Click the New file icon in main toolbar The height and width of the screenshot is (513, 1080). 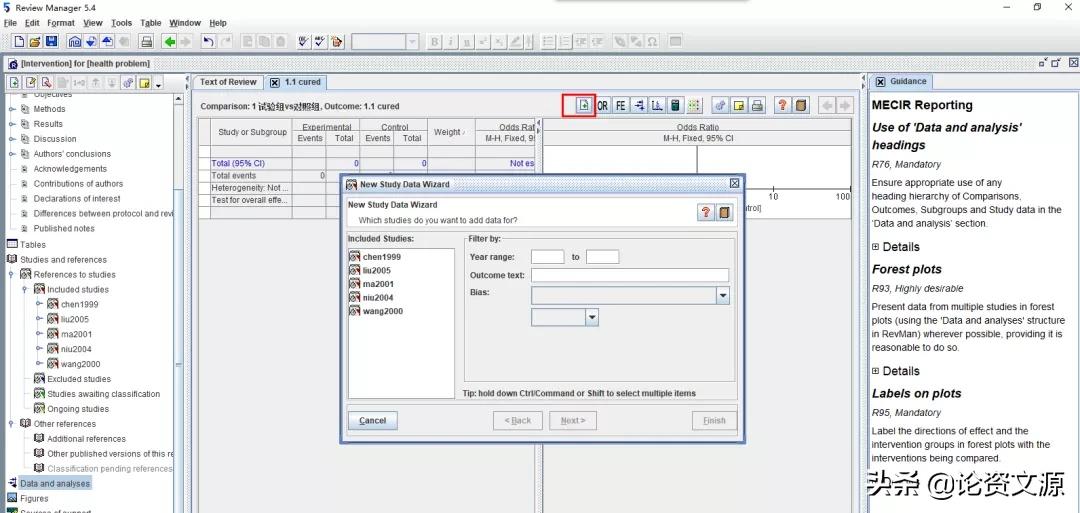click(19, 41)
